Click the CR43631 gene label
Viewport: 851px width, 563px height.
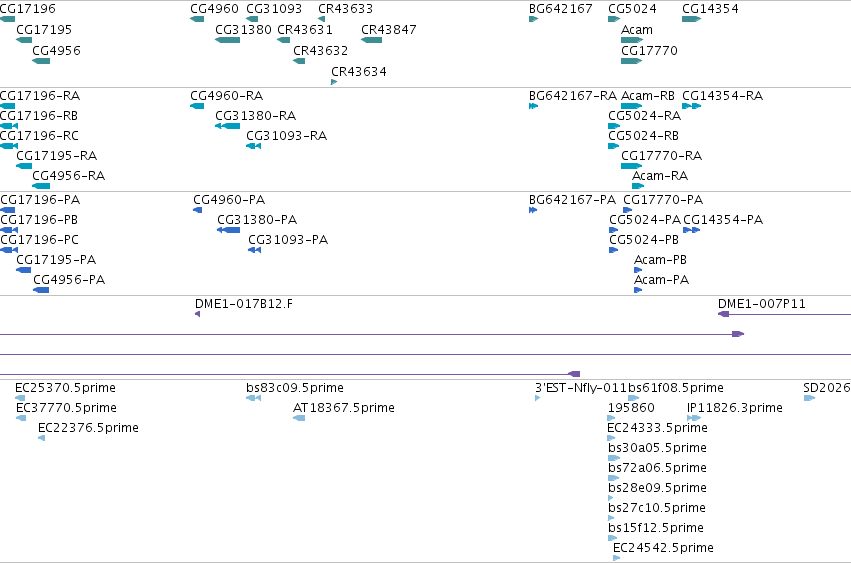[305, 29]
